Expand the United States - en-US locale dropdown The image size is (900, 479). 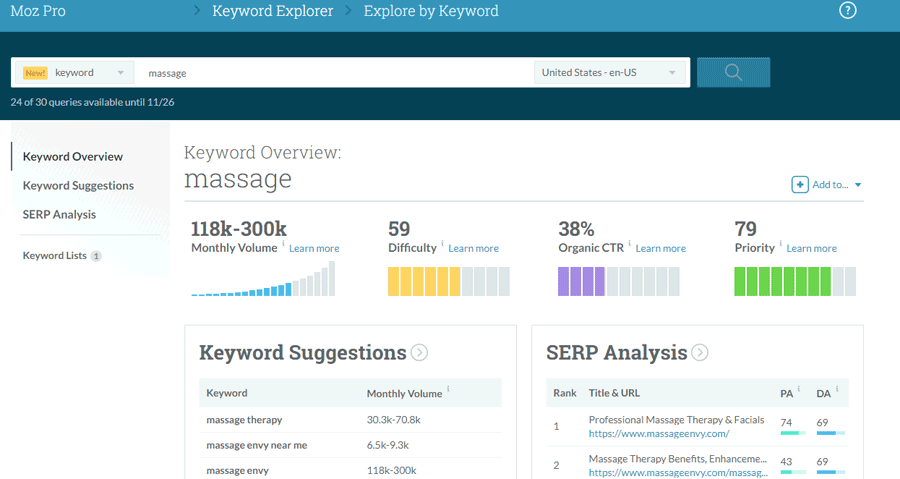[x=611, y=72]
